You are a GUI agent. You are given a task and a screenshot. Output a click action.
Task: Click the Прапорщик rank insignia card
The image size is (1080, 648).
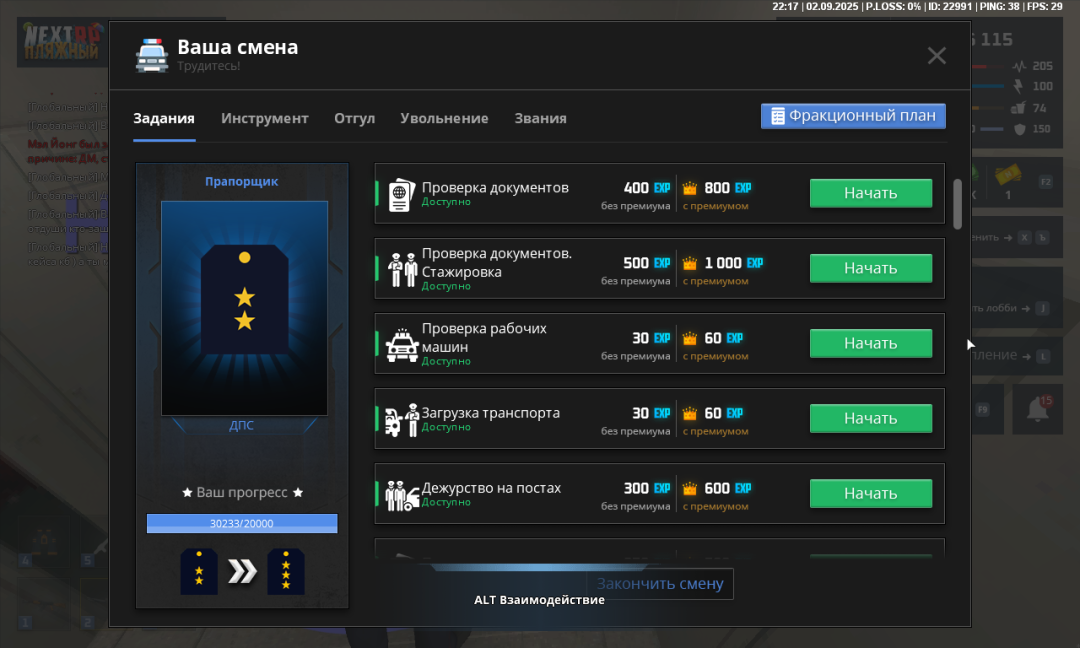(x=244, y=308)
